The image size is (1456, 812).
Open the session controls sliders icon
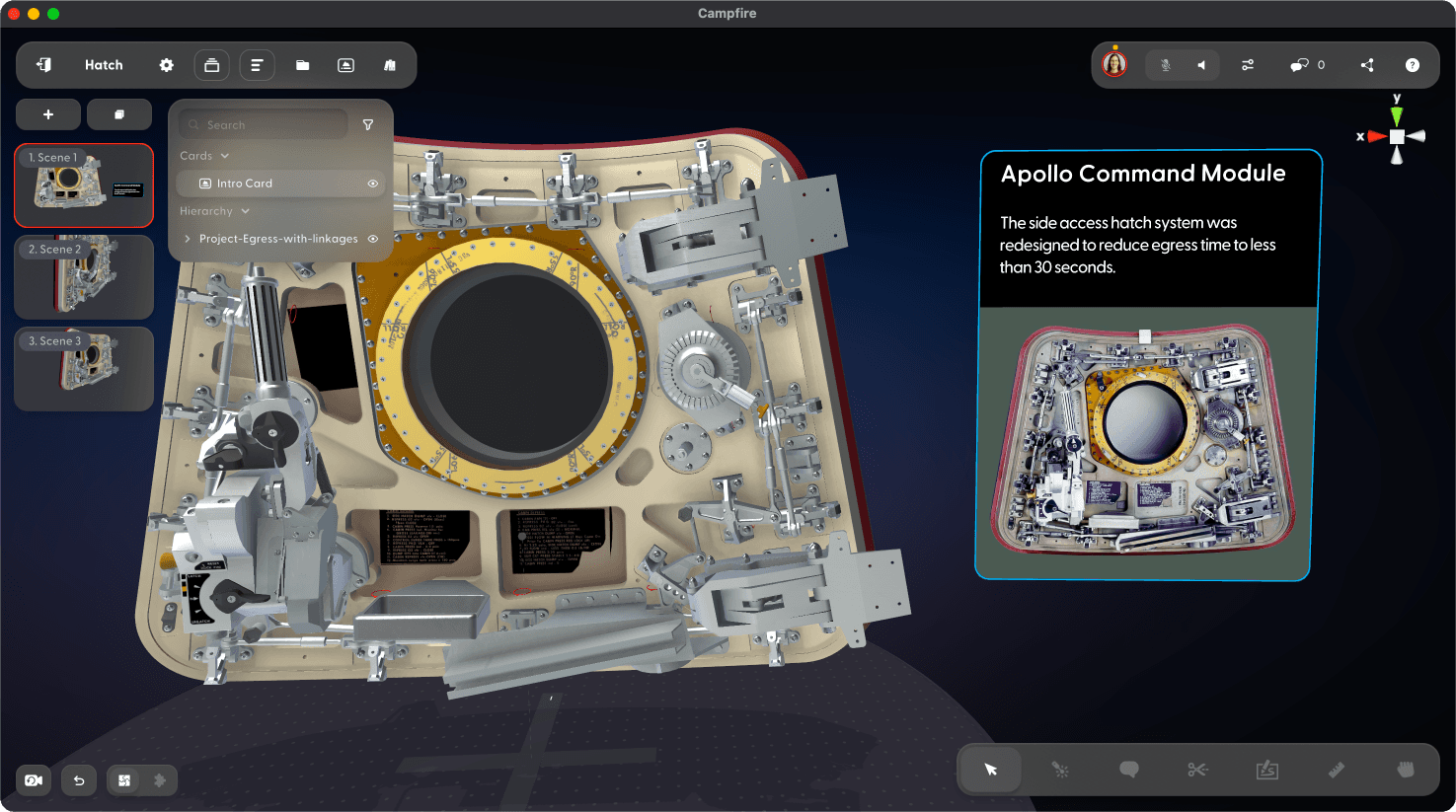point(1248,65)
